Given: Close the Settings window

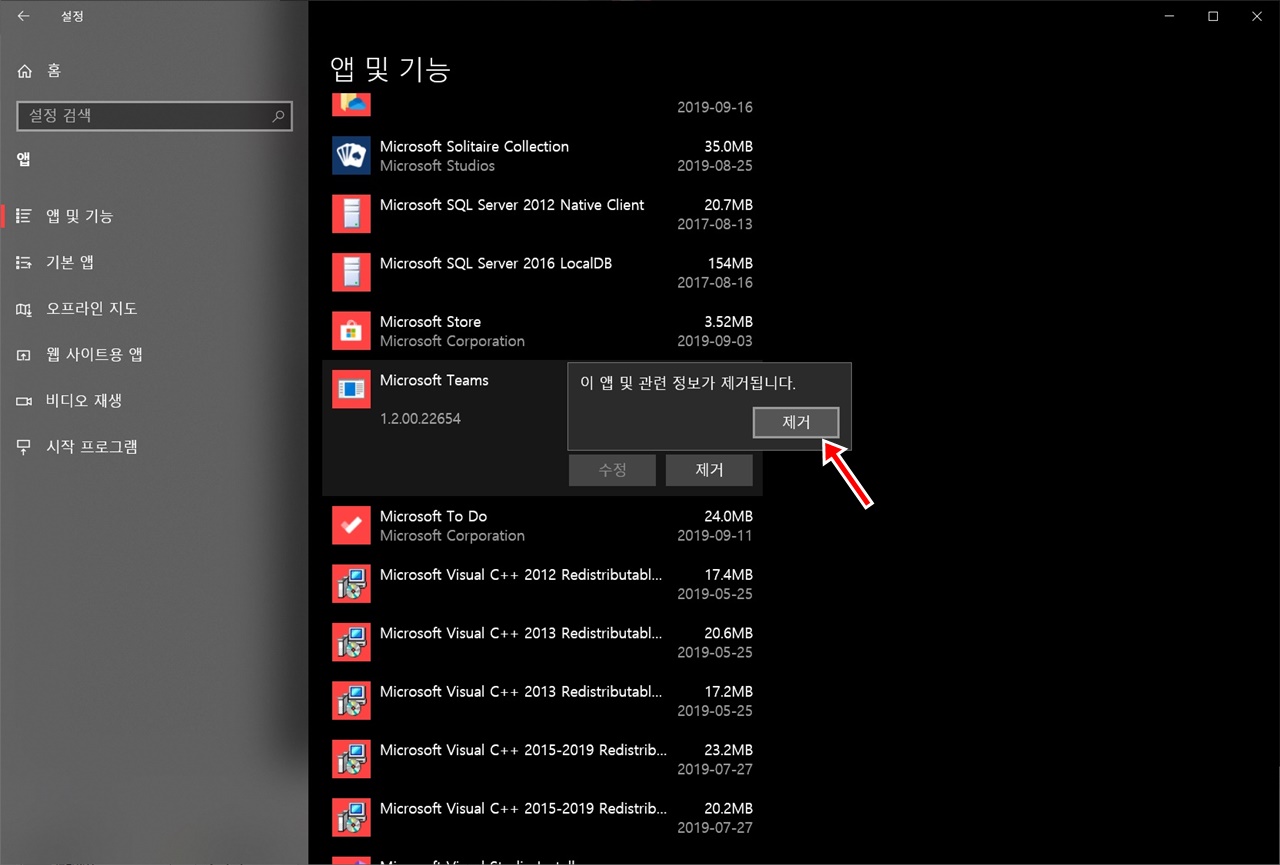Looking at the screenshot, I should coord(1257,16).
